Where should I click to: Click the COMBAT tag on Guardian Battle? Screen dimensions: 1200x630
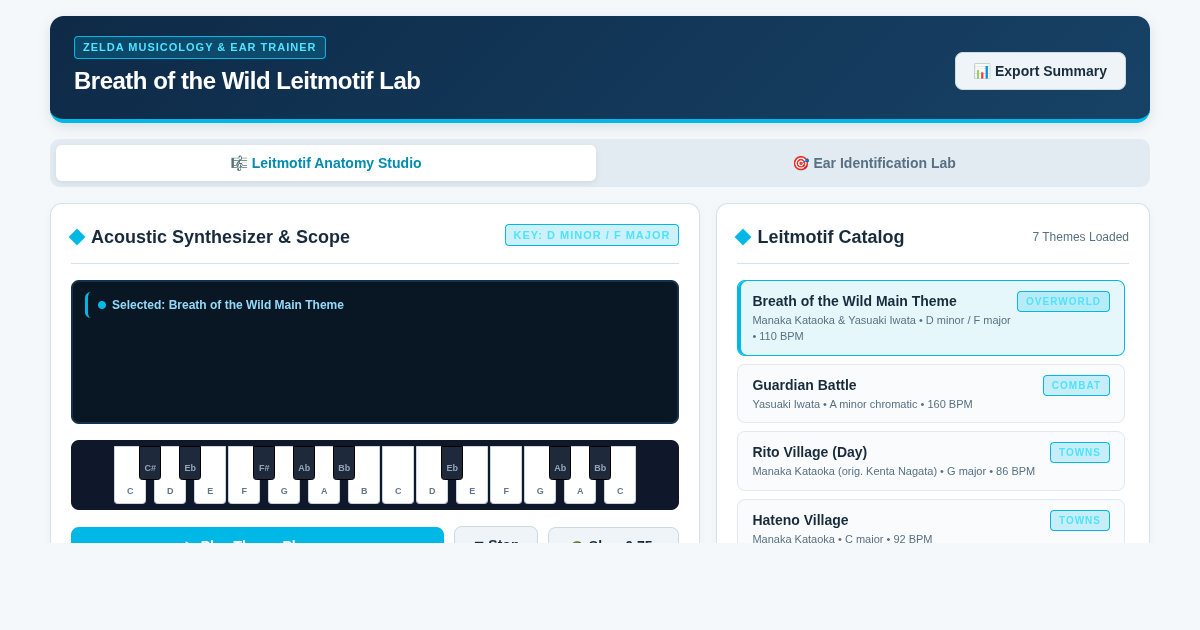click(1076, 385)
